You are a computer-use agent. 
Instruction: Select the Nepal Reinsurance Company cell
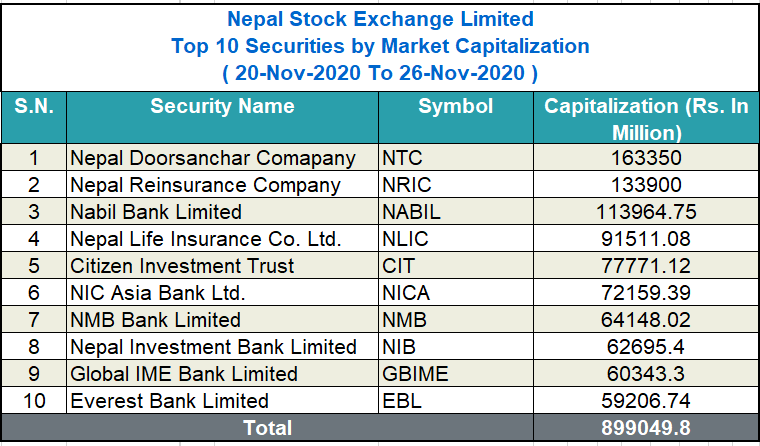[205, 185]
